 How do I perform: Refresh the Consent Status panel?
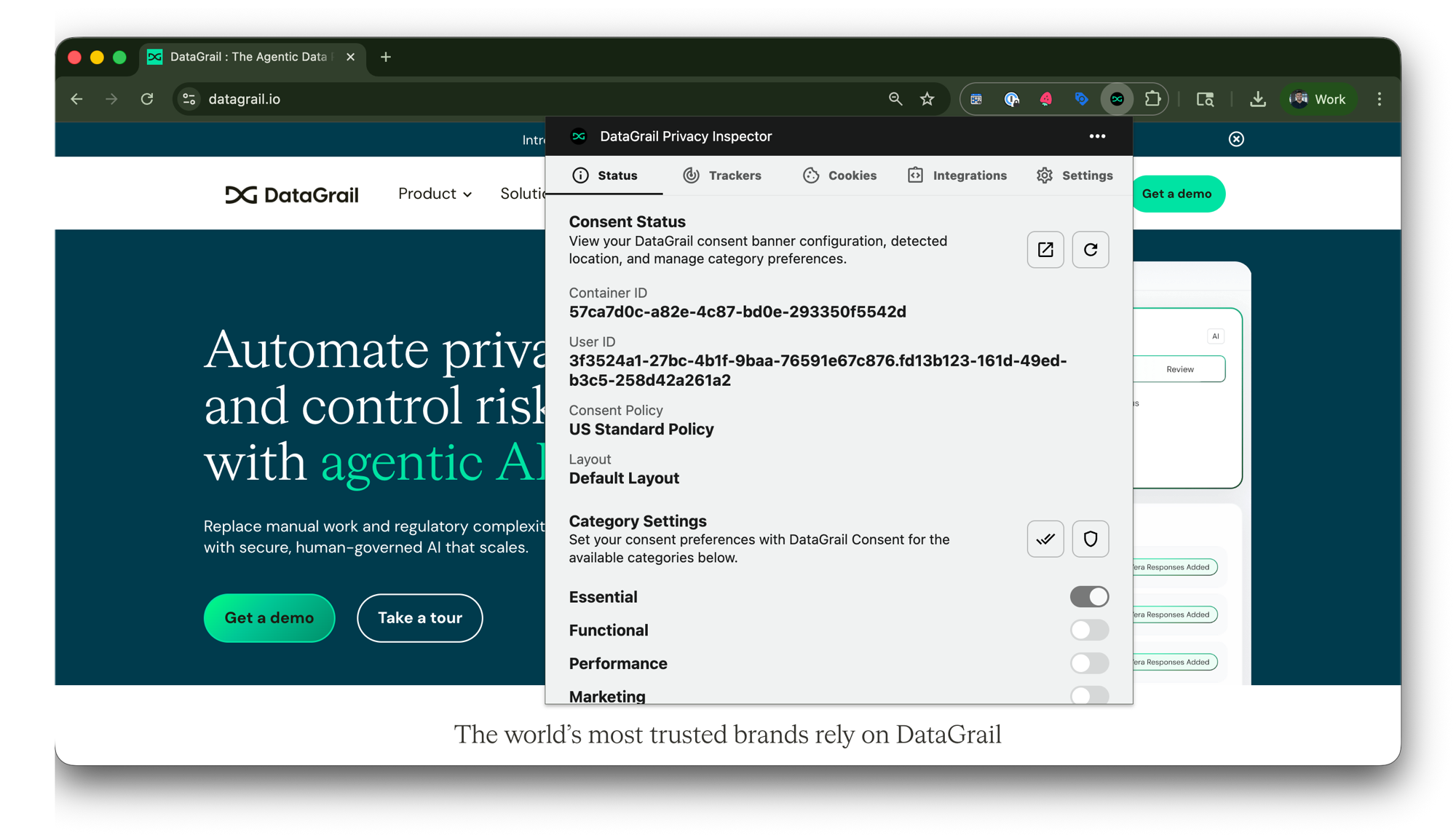pos(1090,250)
